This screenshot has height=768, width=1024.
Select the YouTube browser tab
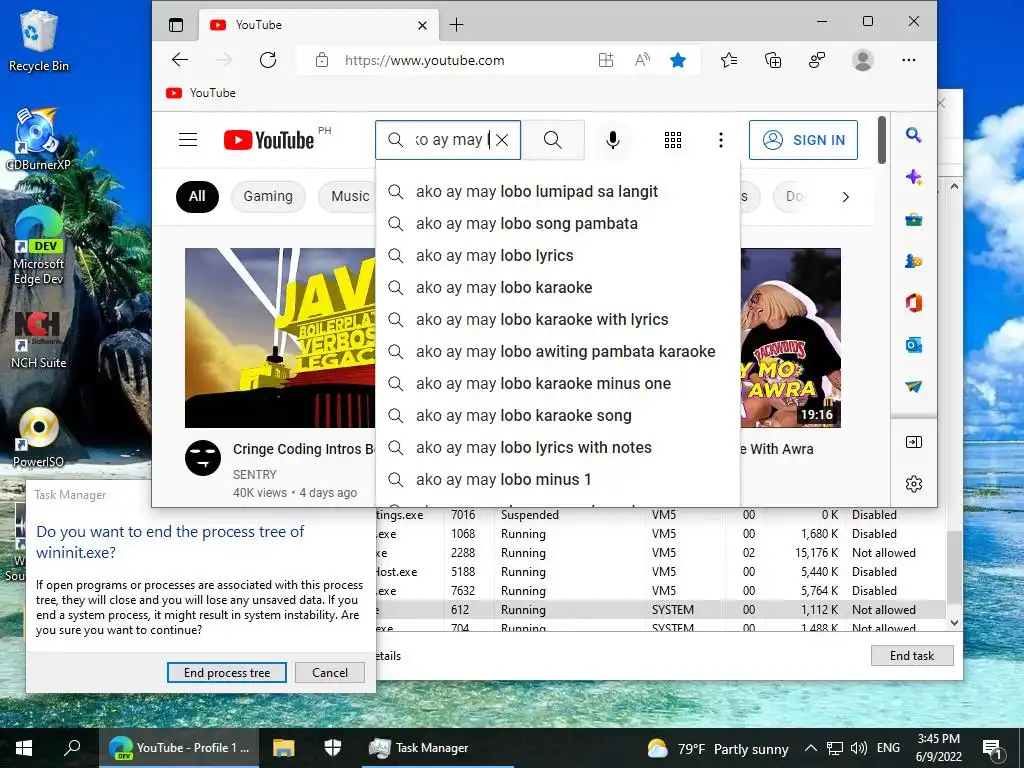click(x=318, y=25)
